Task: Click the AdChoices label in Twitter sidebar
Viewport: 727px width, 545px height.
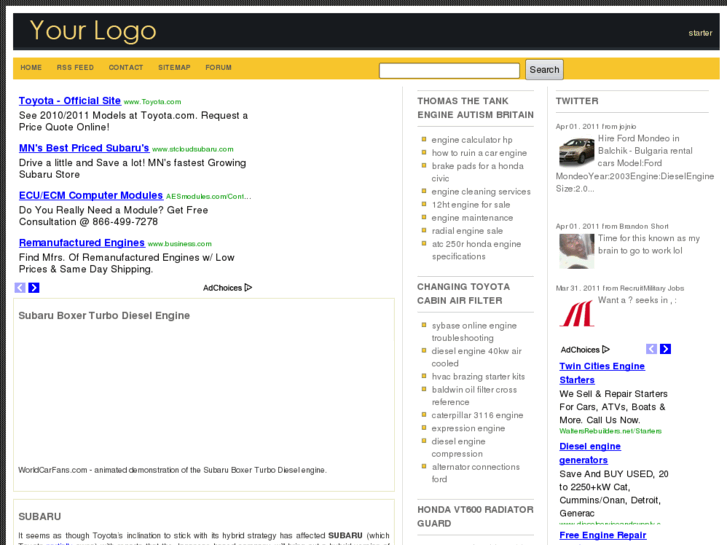Action: click(x=585, y=350)
